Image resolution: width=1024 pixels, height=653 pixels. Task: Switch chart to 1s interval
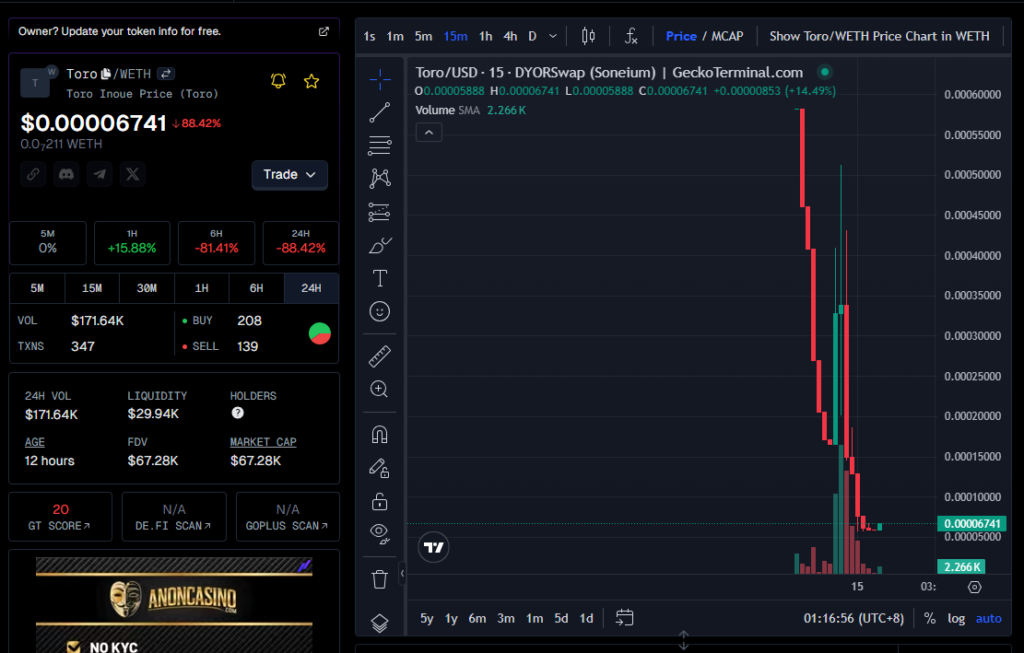[x=369, y=37]
